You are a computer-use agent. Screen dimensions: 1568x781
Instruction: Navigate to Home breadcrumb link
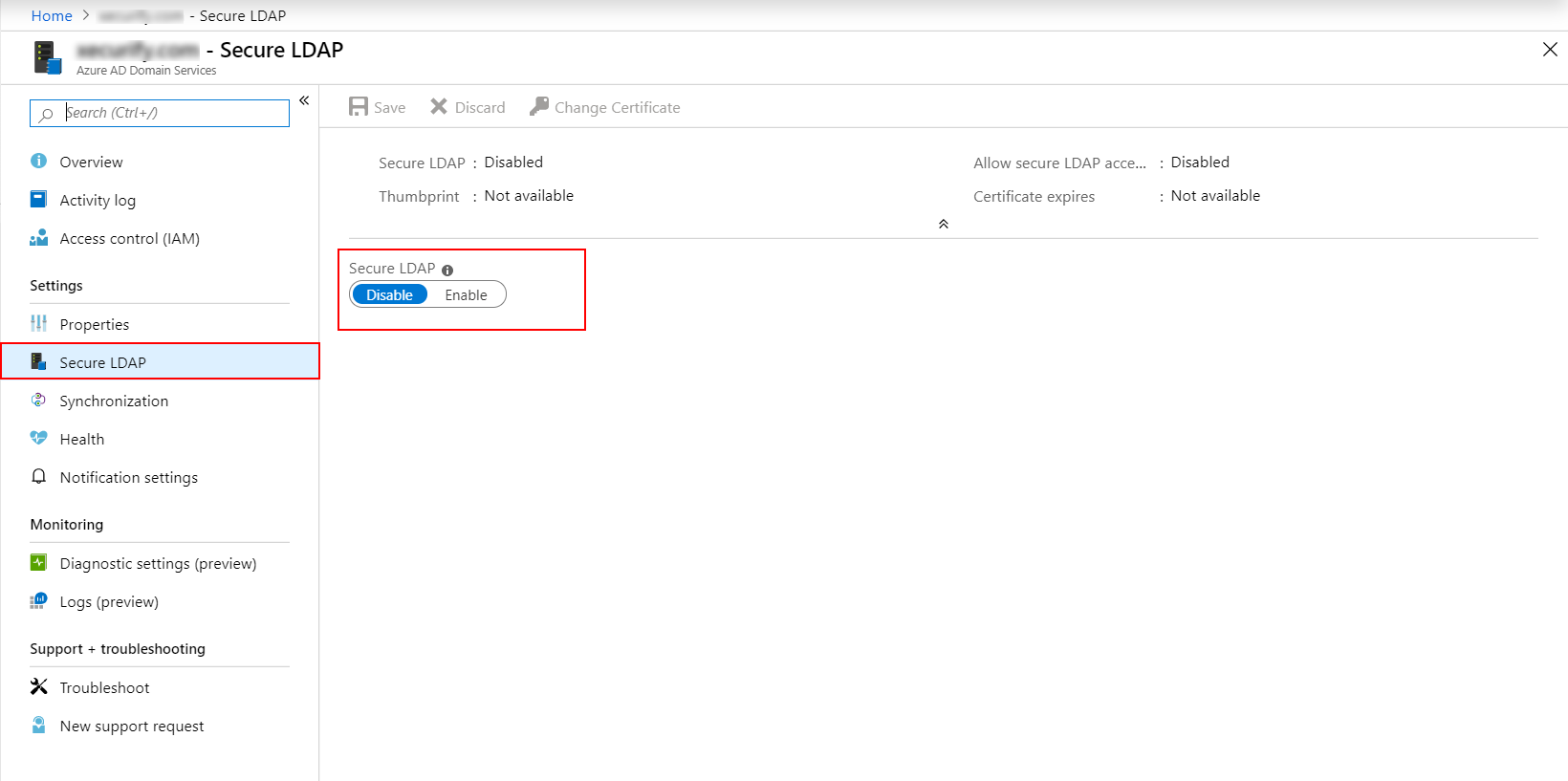tap(52, 15)
